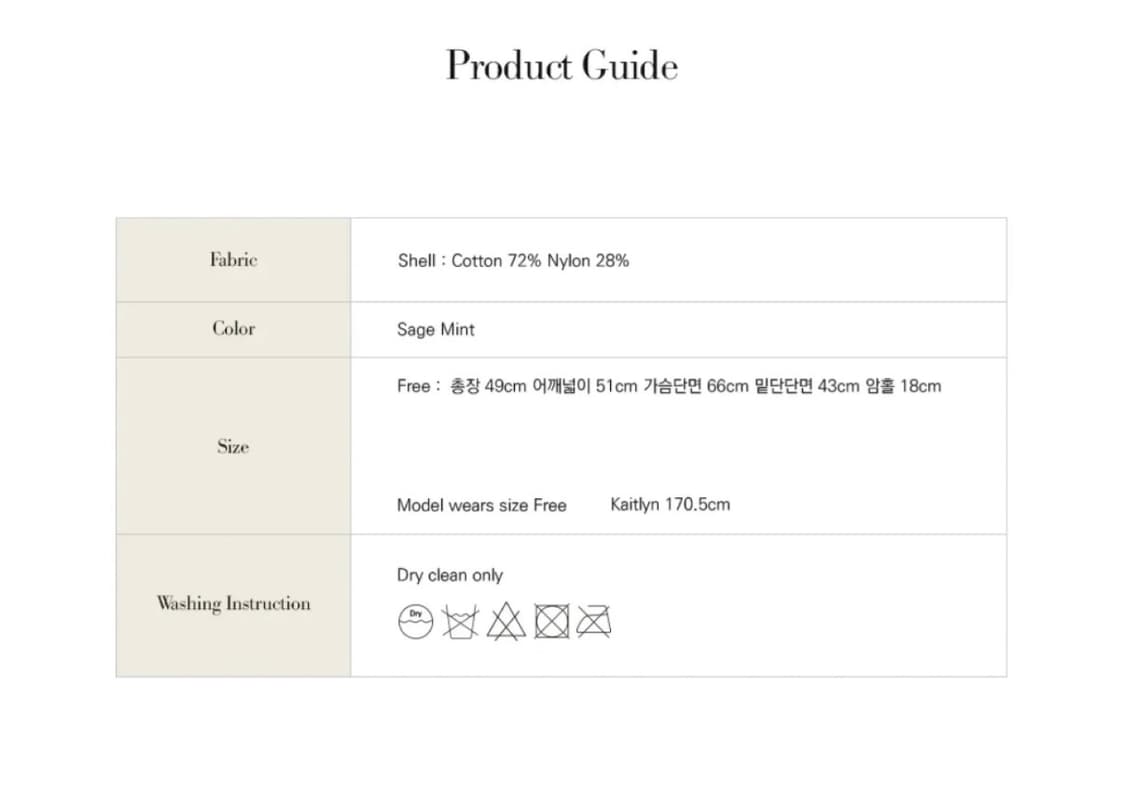Click the Free size measurements line
Image resolution: width=1125 pixels, height=796 pixels.
(668, 386)
